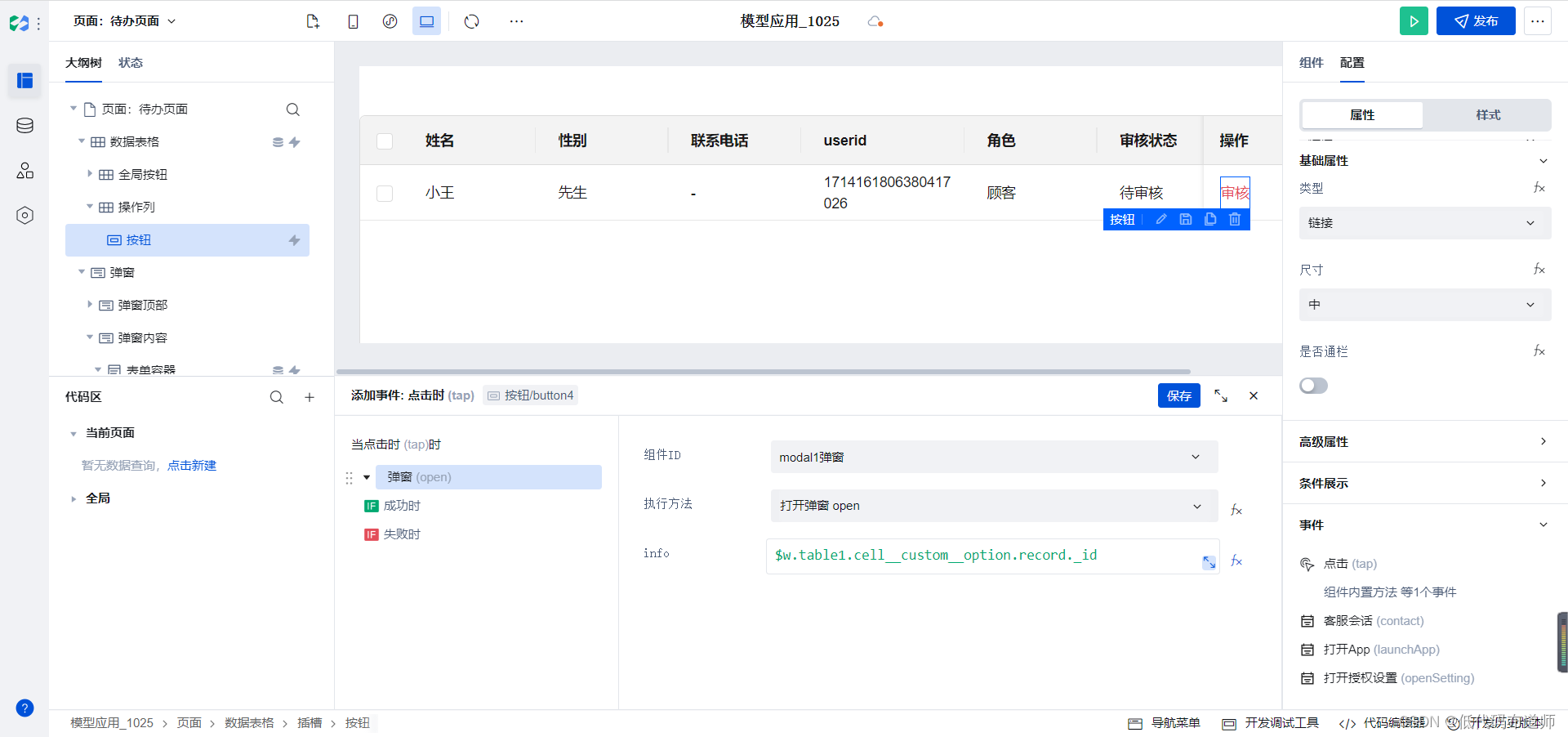1568x737 pixels.
Task: Add new item in 代码区
Action: 310,397
